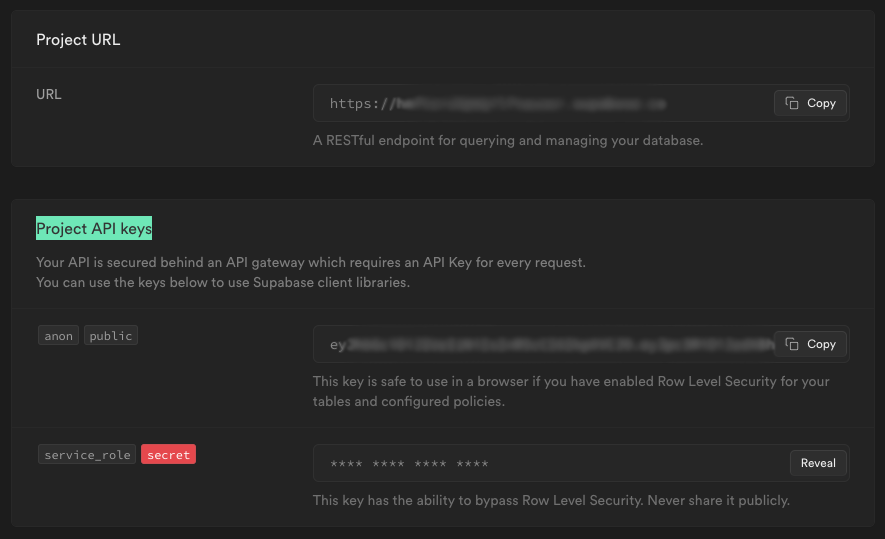Click the highlighted Project API keys heading
The image size is (885, 539).
pos(94,228)
